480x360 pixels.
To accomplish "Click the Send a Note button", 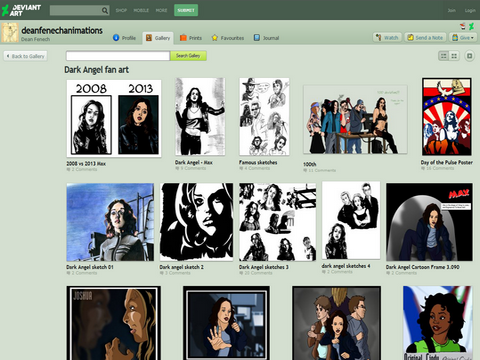I will click(x=425, y=38).
